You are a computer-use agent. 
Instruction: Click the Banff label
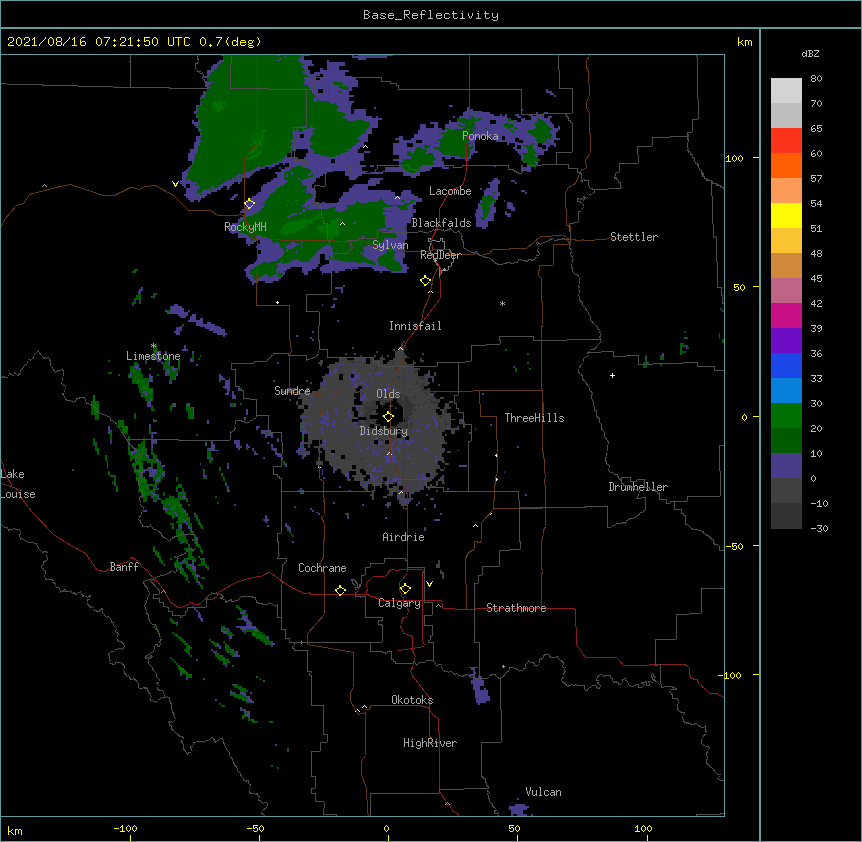click(124, 567)
